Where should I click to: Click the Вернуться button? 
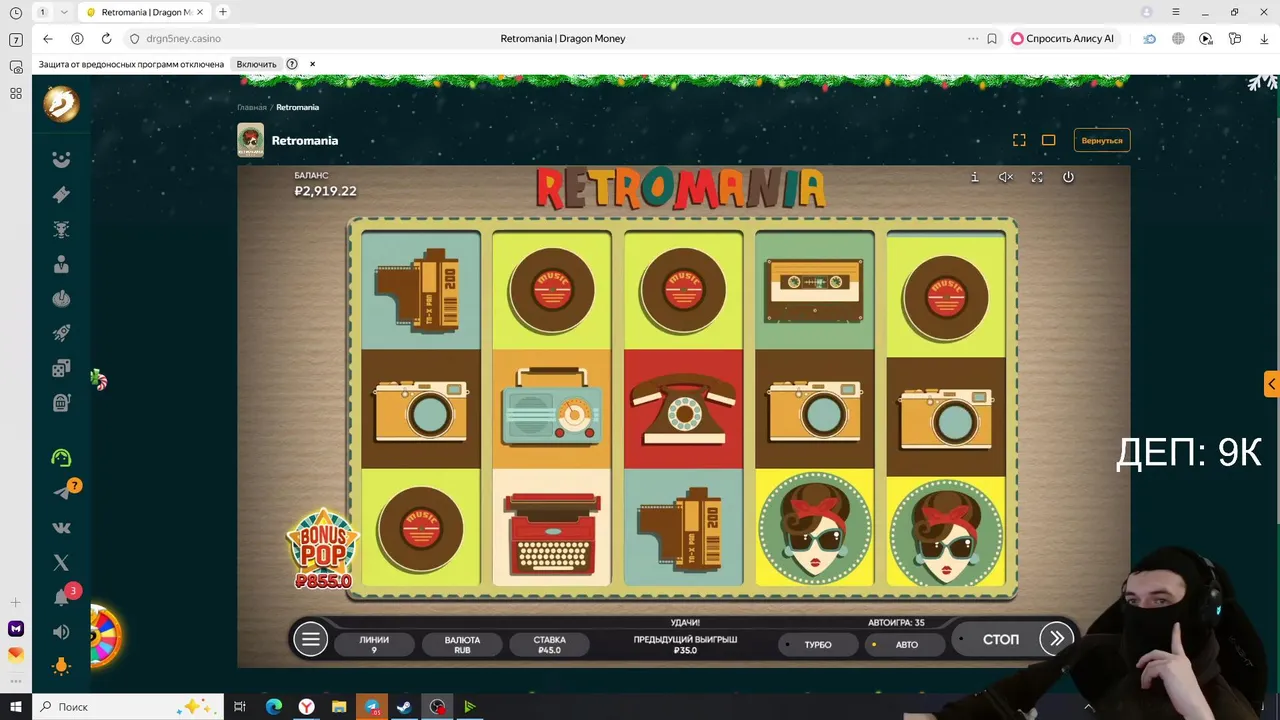[x=1102, y=140]
